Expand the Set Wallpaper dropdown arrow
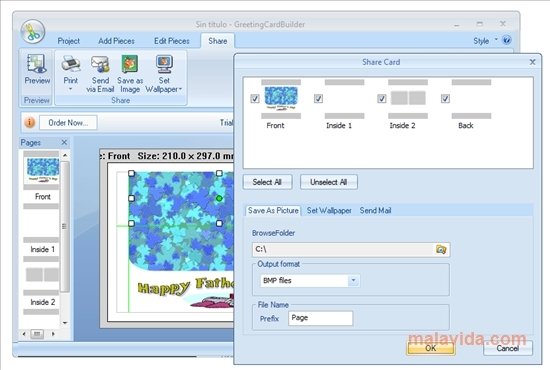Screen dimensions: 550x370 pyautogui.click(x=180, y=89)
